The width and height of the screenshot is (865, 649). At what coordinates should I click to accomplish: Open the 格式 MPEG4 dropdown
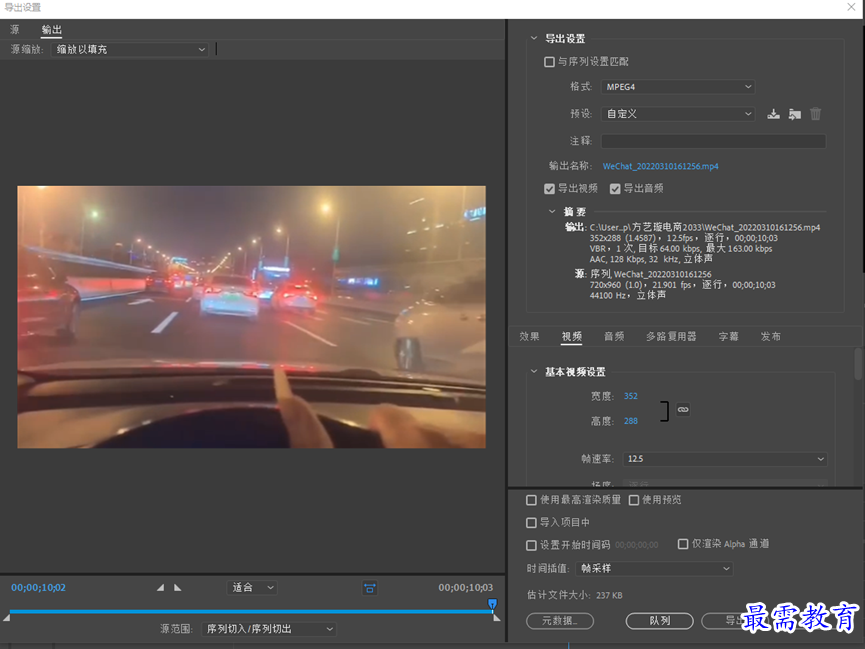click(x=678, y=87)
